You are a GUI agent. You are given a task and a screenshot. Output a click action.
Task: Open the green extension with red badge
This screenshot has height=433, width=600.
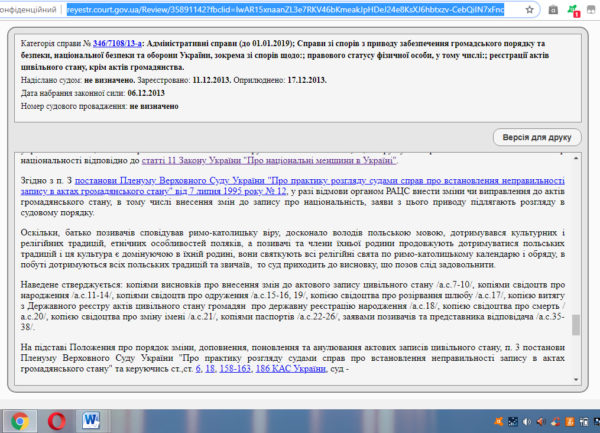tap(573, 10)
